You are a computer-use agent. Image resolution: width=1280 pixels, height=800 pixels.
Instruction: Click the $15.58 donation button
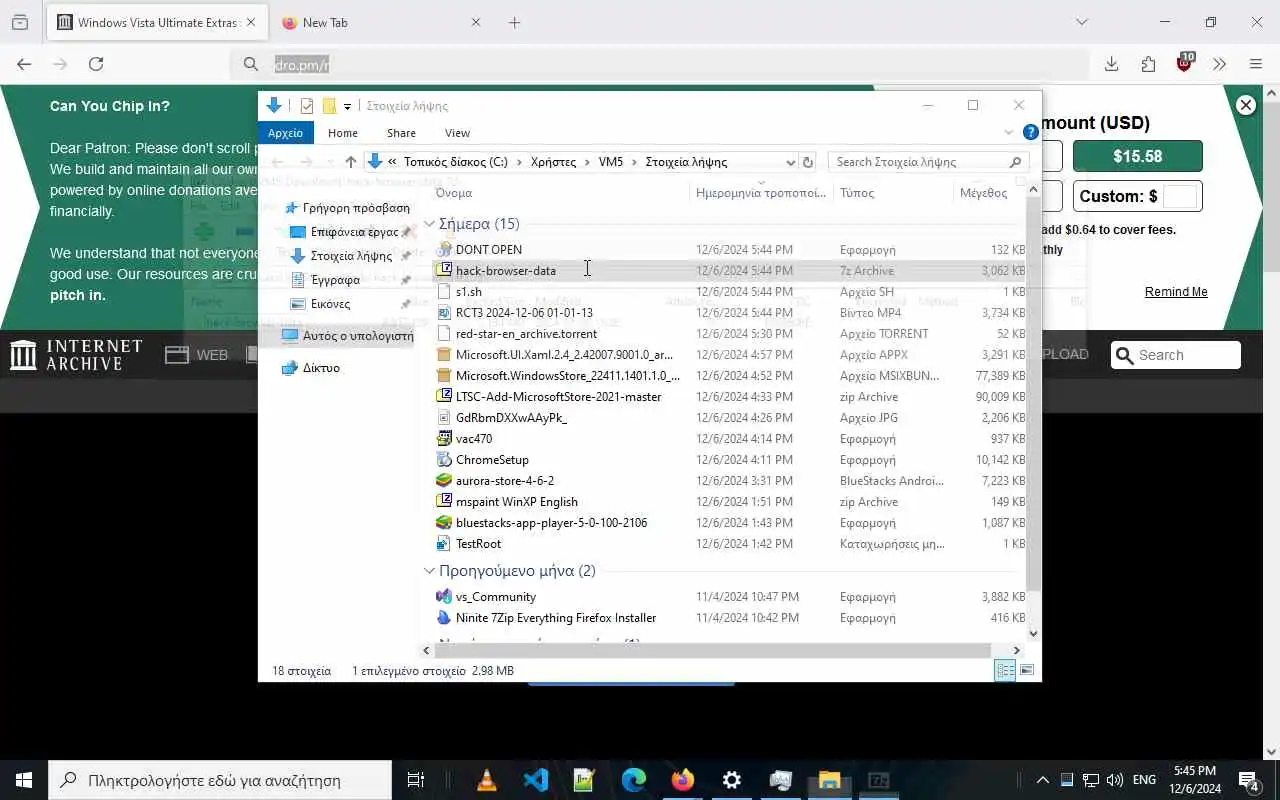1138,156
